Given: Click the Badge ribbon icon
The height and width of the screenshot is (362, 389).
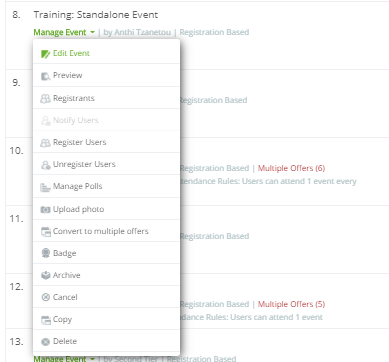Looking at the screenshot, I should (45, 253).
